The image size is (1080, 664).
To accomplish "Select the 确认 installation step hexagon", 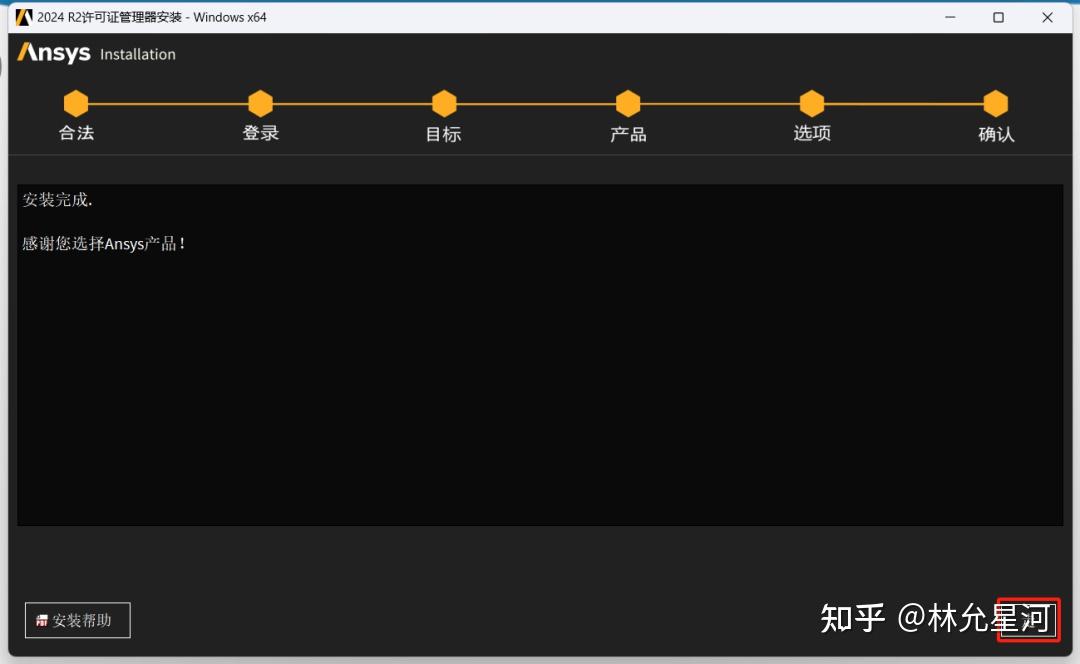I will coord(995,103).
